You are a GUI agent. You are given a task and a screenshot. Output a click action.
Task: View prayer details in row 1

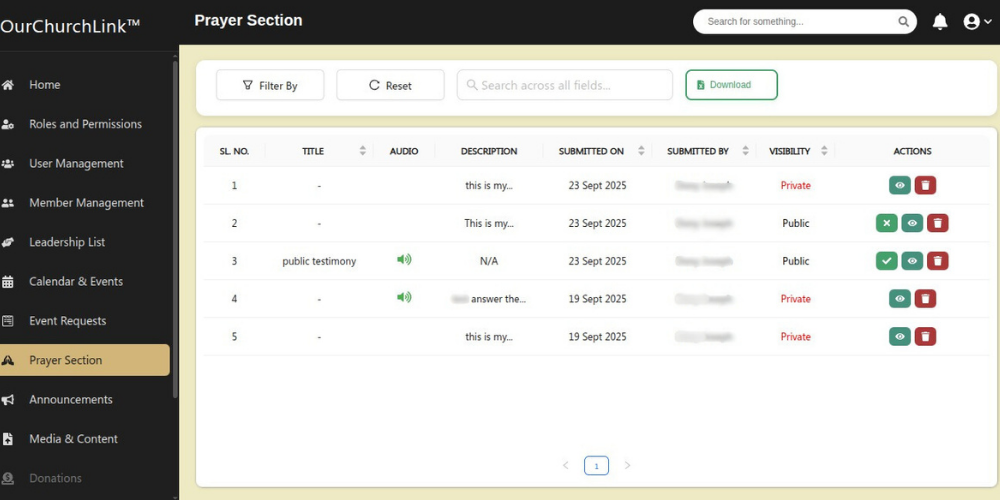coord(900,185)
